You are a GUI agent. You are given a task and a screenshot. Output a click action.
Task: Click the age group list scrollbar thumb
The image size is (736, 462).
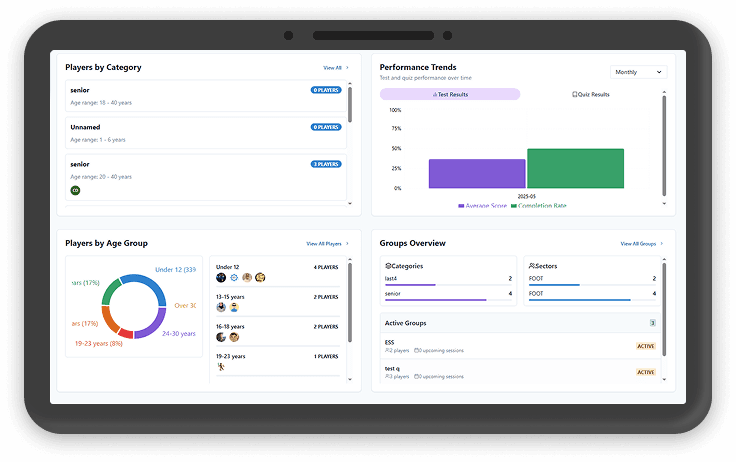(x=350, y=302)
